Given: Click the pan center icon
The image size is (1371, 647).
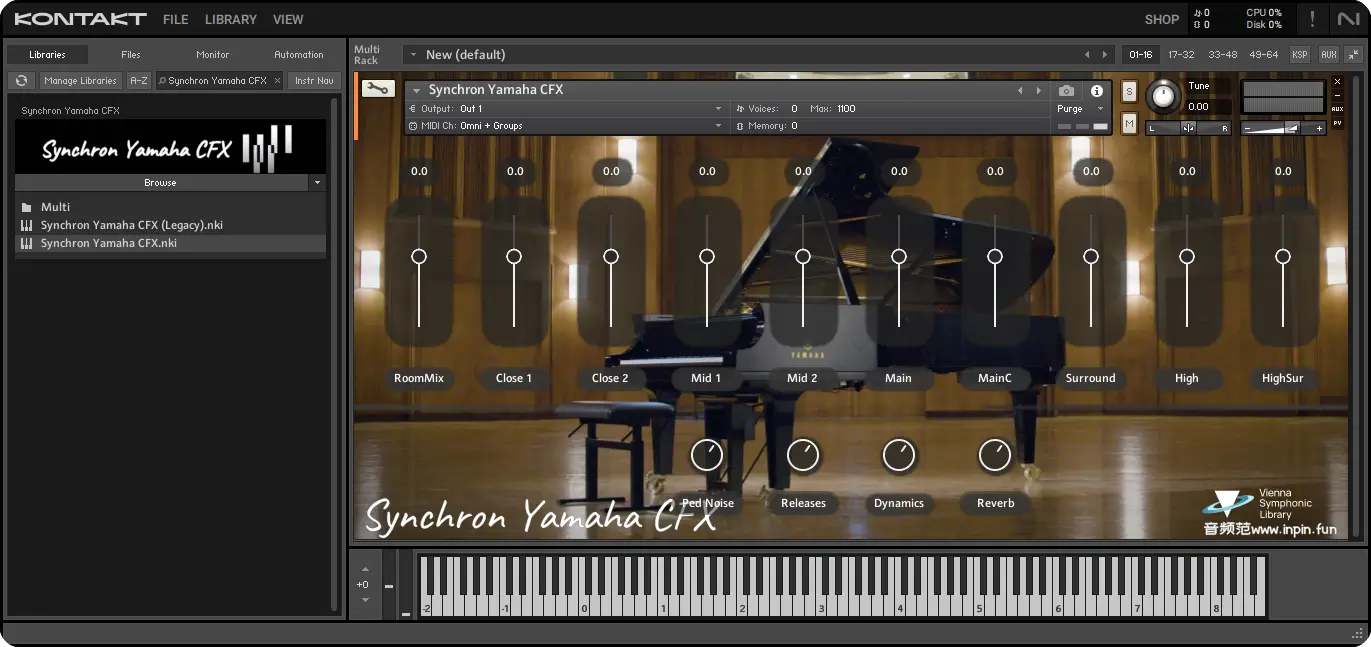Looking at the screenshot, I should pyautogui.click(x=1188, y=127).
